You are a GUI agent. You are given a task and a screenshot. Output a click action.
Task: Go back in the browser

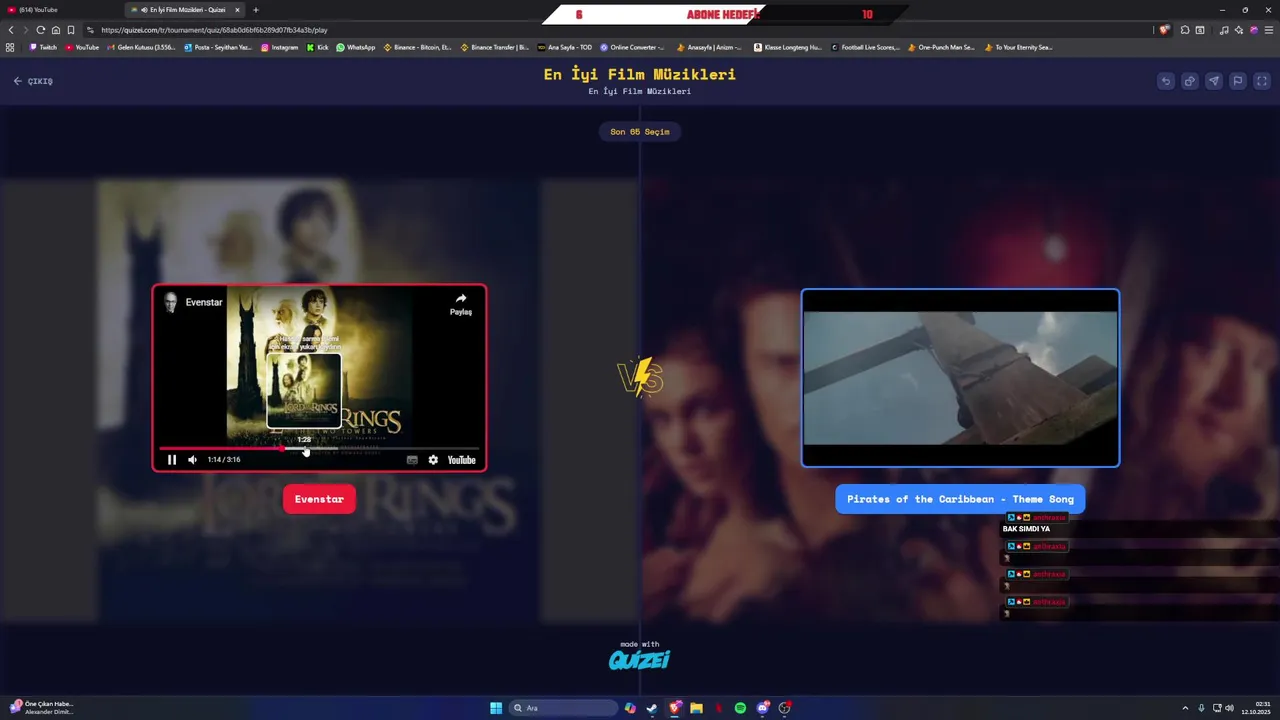11,30
